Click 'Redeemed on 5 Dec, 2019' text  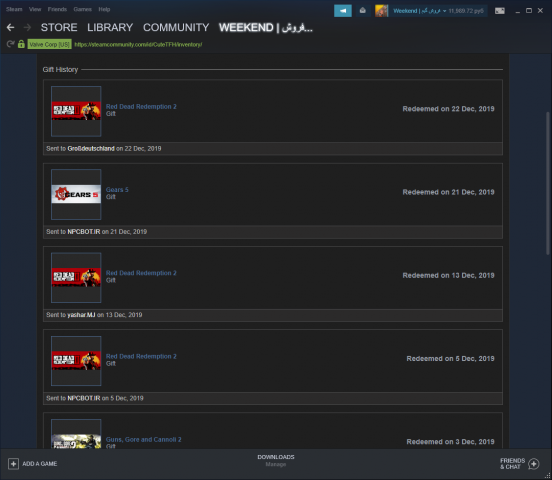coord(451,359)
